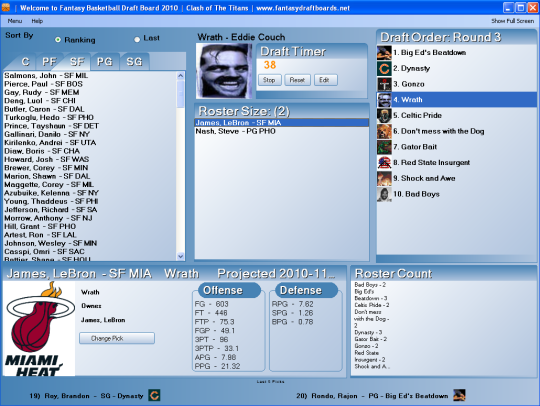
Task: Click the Draft Timer countdown value 38
Action: [x=270, y=65]
